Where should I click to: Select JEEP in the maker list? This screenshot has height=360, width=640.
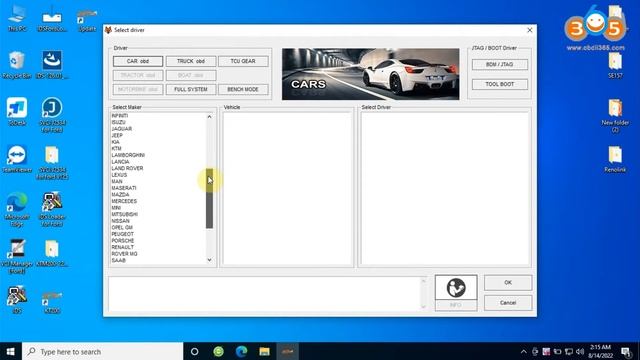pos(117,136)
